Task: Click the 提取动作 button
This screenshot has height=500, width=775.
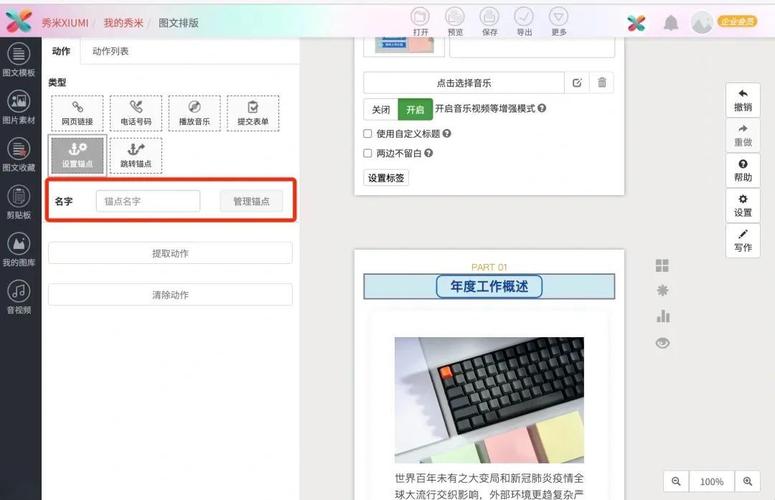Action: click(x=170, y=253)
